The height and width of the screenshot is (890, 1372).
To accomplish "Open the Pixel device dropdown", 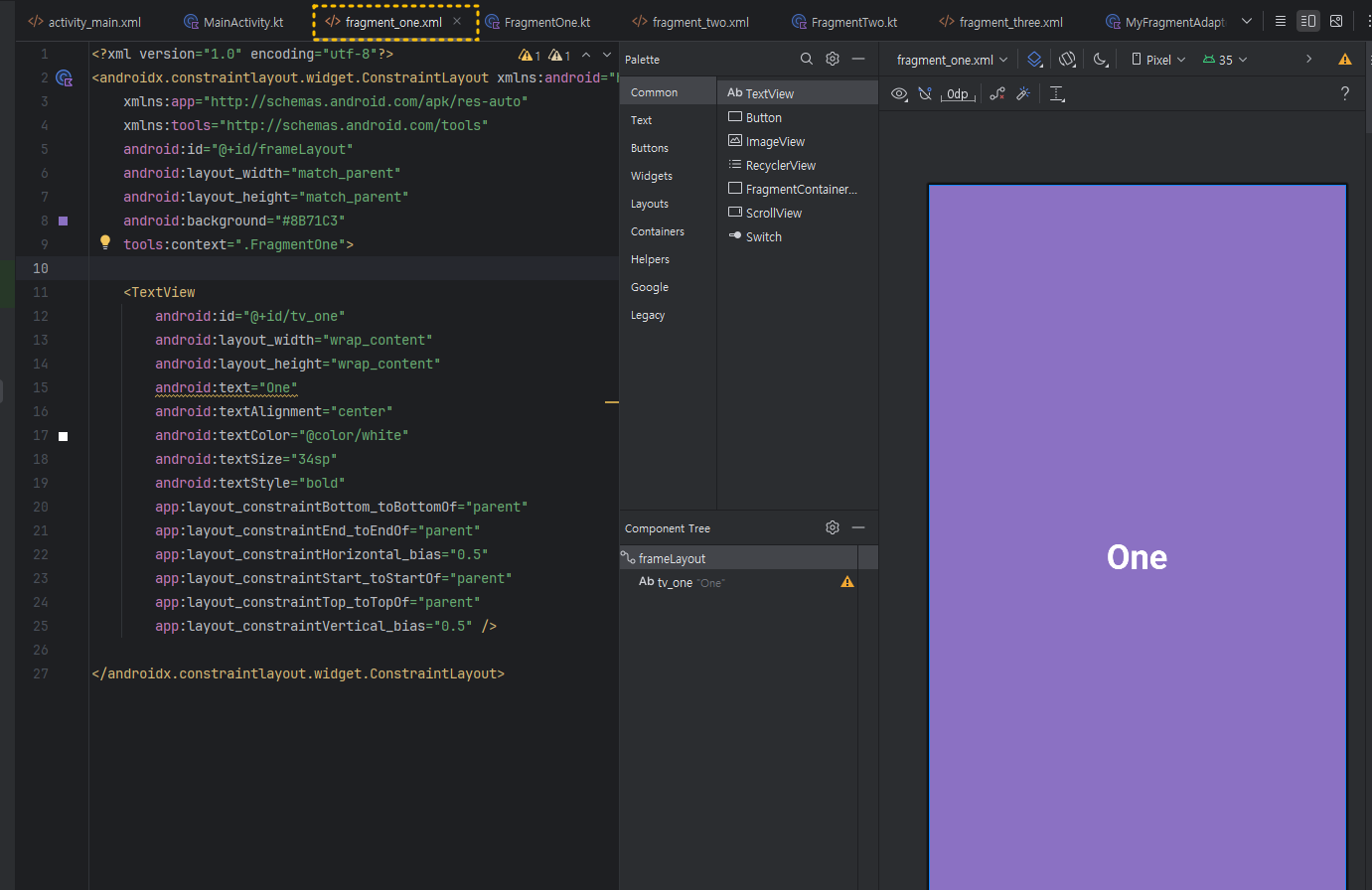I will pos(1158,60).
